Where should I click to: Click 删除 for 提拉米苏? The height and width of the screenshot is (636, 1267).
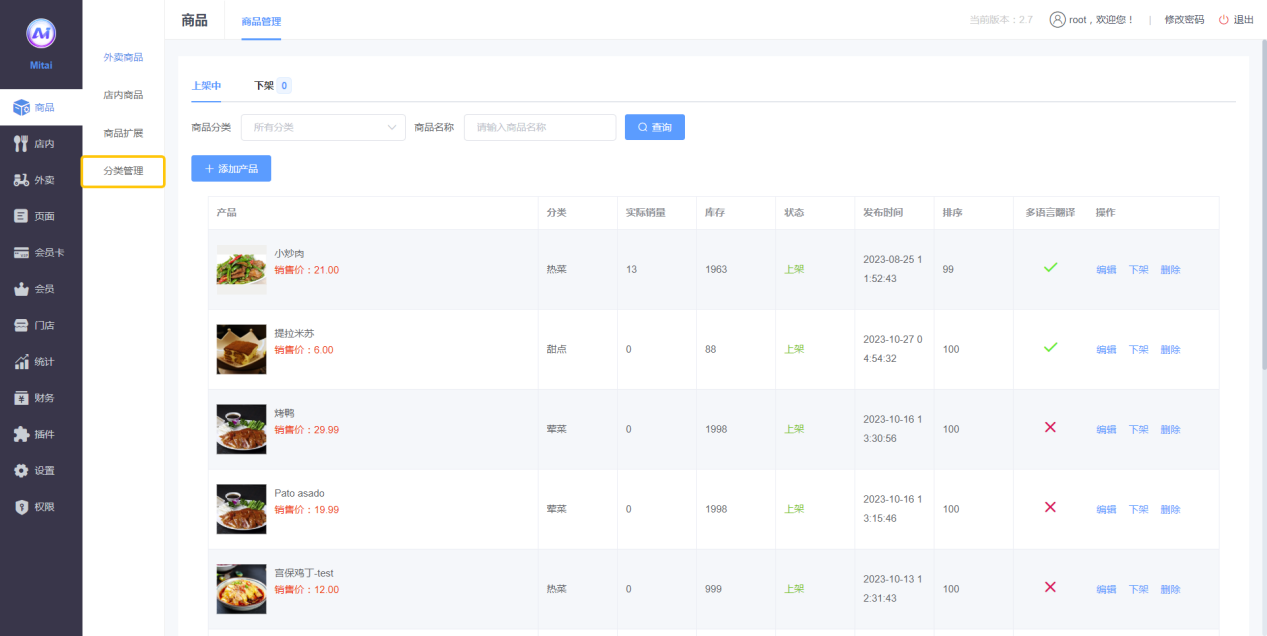[x=1170, y=350]
